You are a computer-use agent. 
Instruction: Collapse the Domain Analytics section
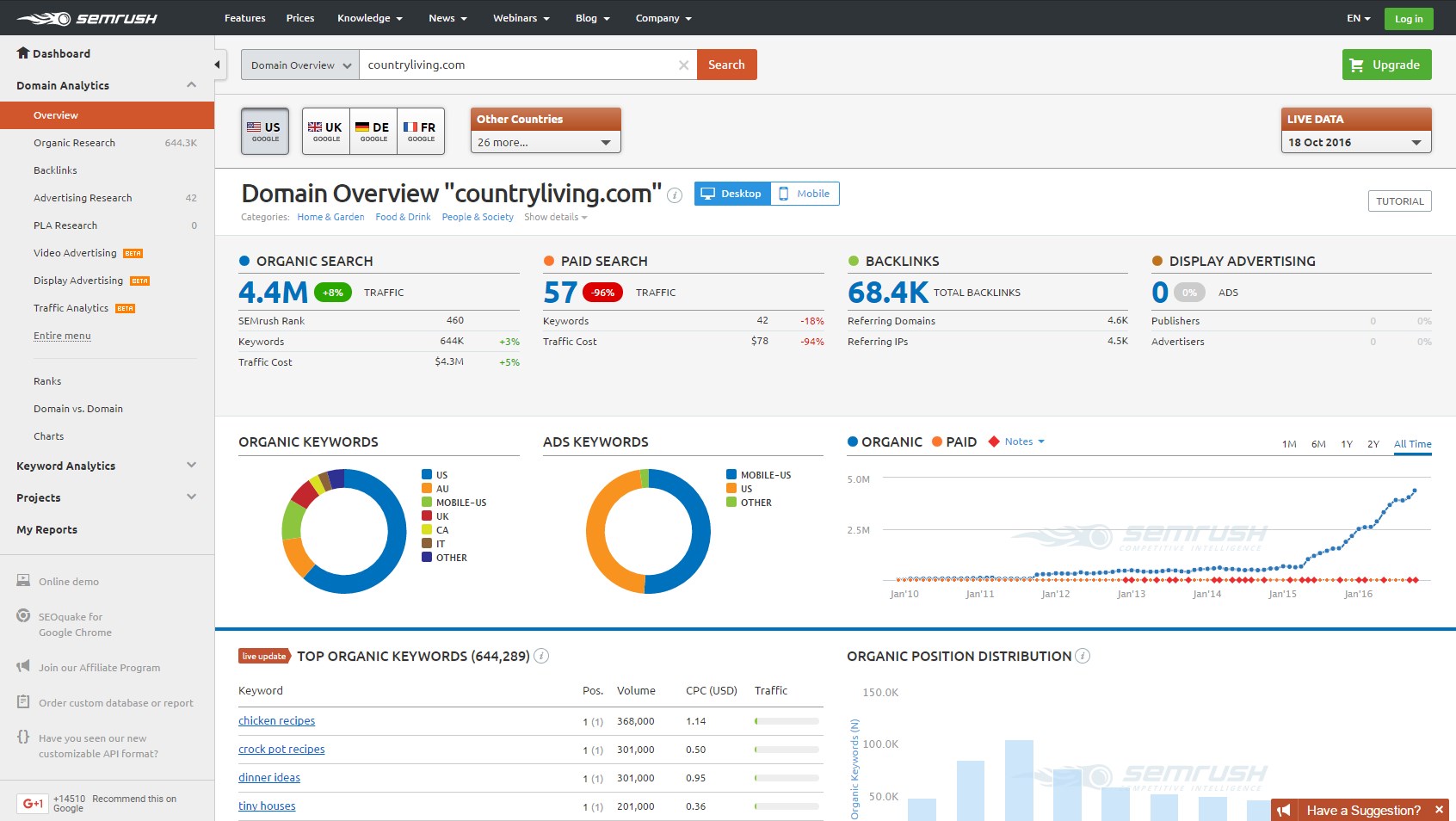191,84
